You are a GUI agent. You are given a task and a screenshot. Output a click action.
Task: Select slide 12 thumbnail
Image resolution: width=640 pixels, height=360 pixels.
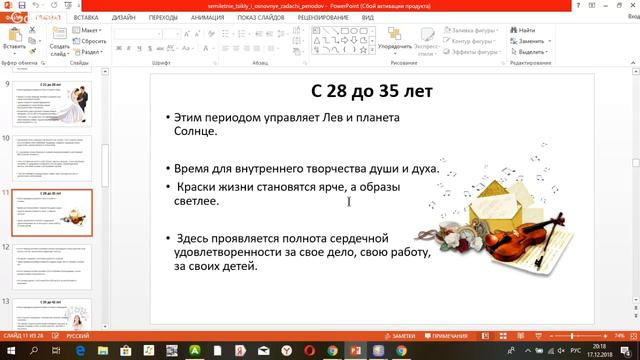click(52, 267)
